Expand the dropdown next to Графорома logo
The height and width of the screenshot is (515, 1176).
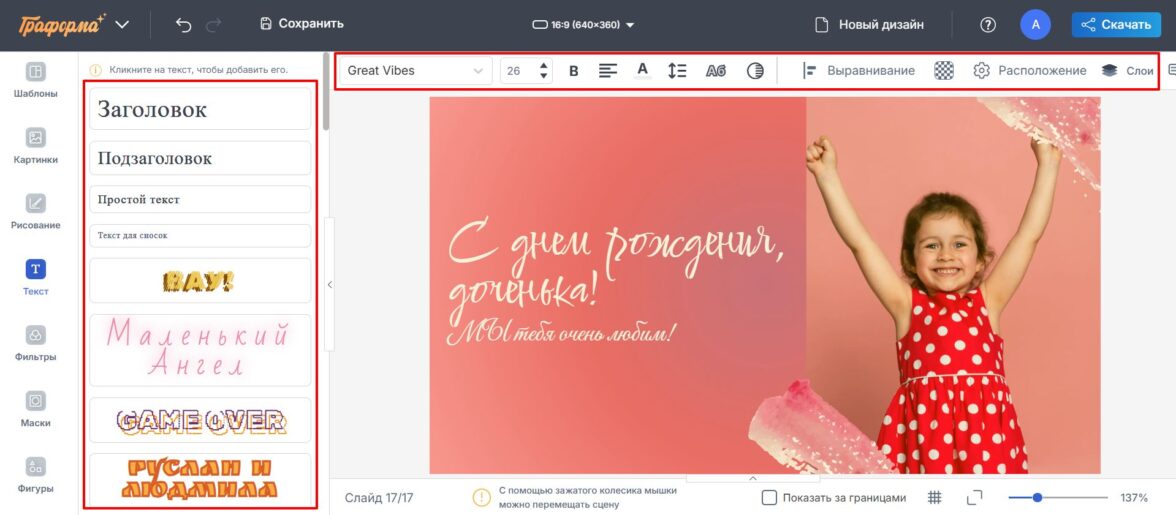[x=122, y=24]
